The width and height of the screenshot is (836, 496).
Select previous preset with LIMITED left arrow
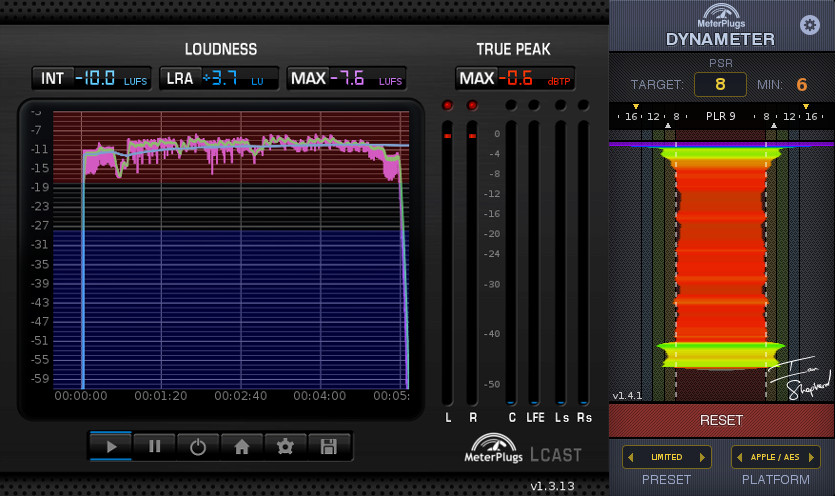[x=631, y=457]
